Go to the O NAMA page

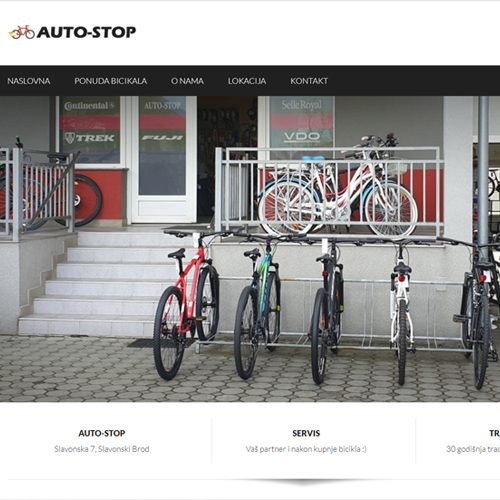pyautogui.click(x=187, y=81)
